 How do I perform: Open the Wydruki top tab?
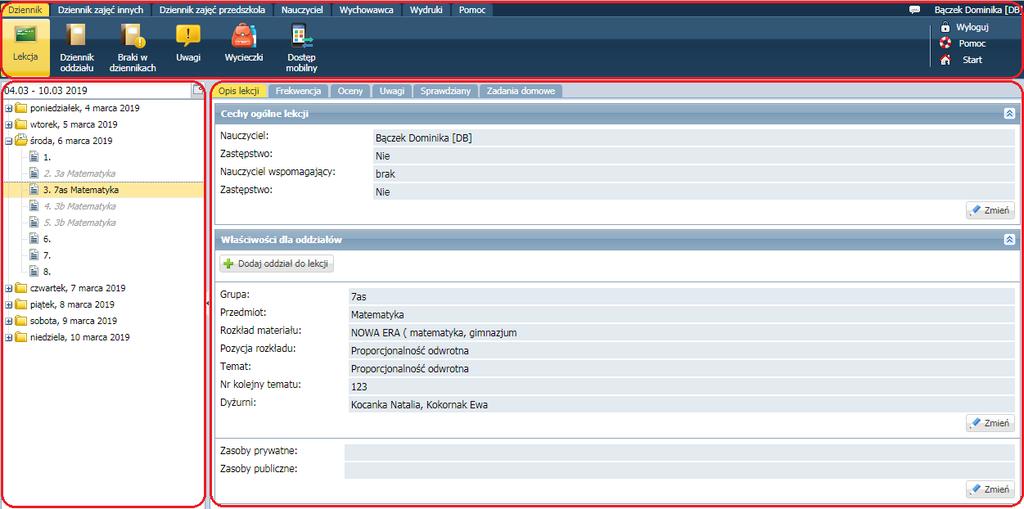click(426, 10)
